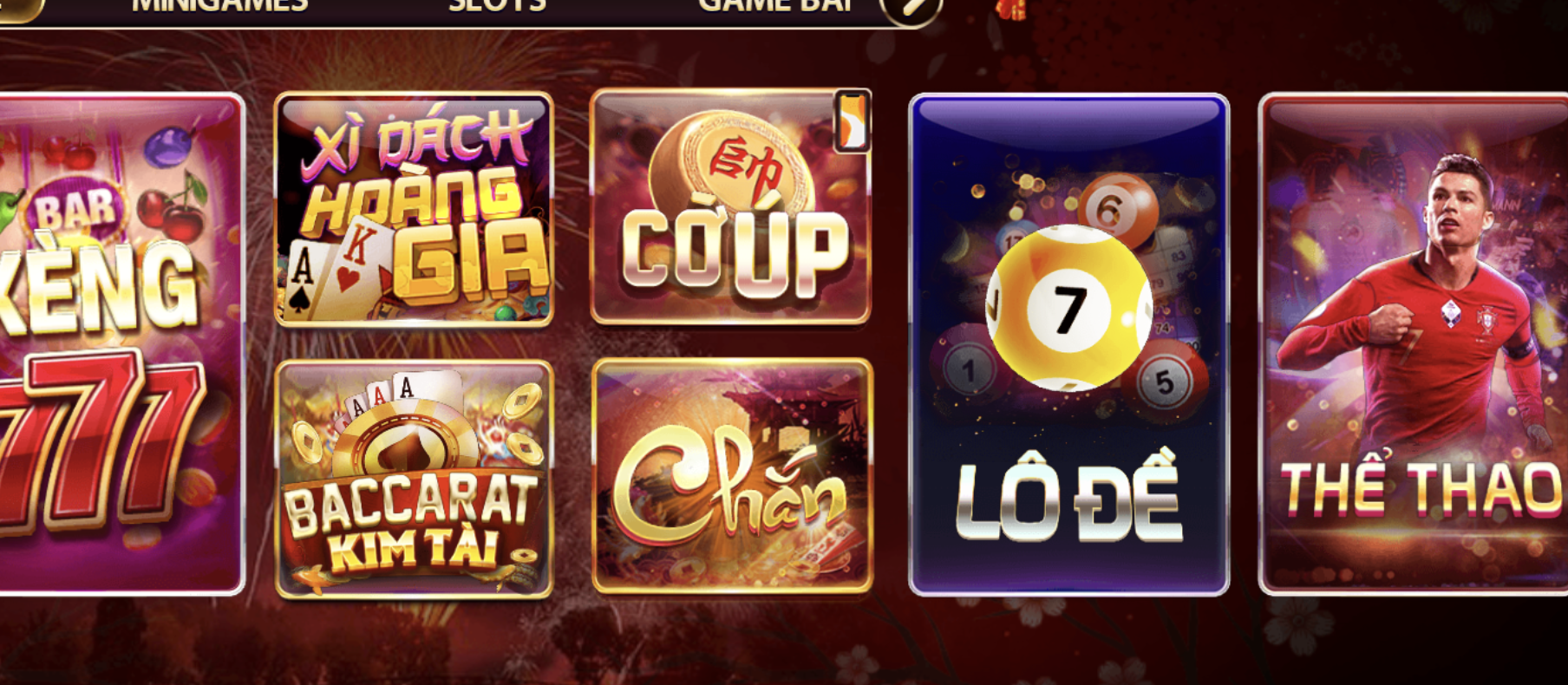Switch to the GAME BÀI tab
This screenshot has height=685, width=1568.
click(x=776, y=6)
